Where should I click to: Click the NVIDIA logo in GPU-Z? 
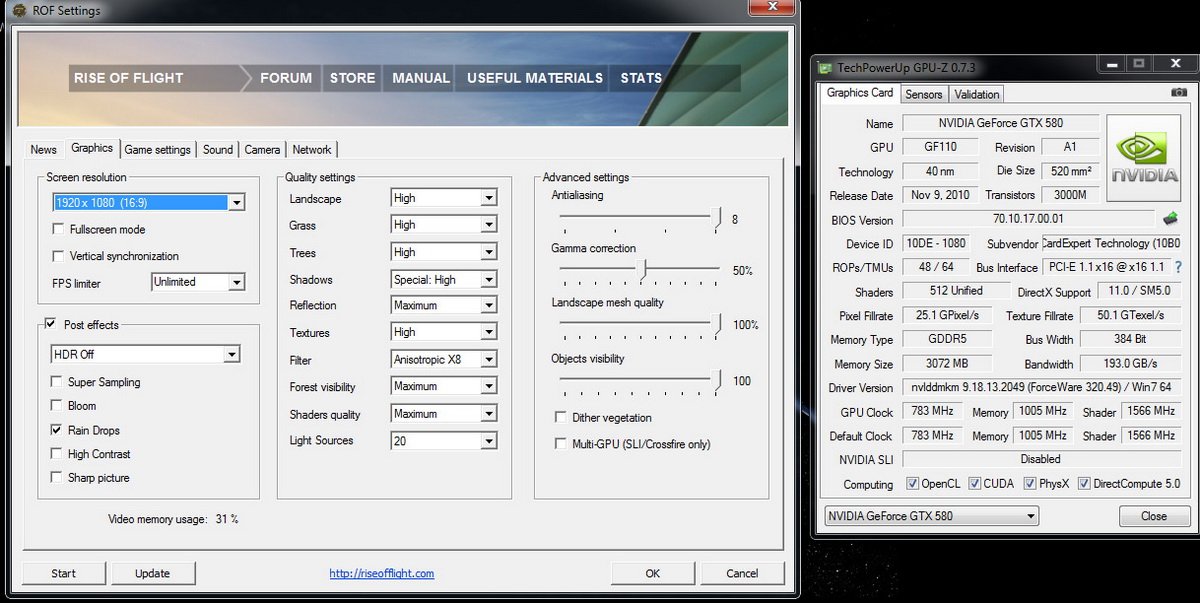[x=1144, y=160]
